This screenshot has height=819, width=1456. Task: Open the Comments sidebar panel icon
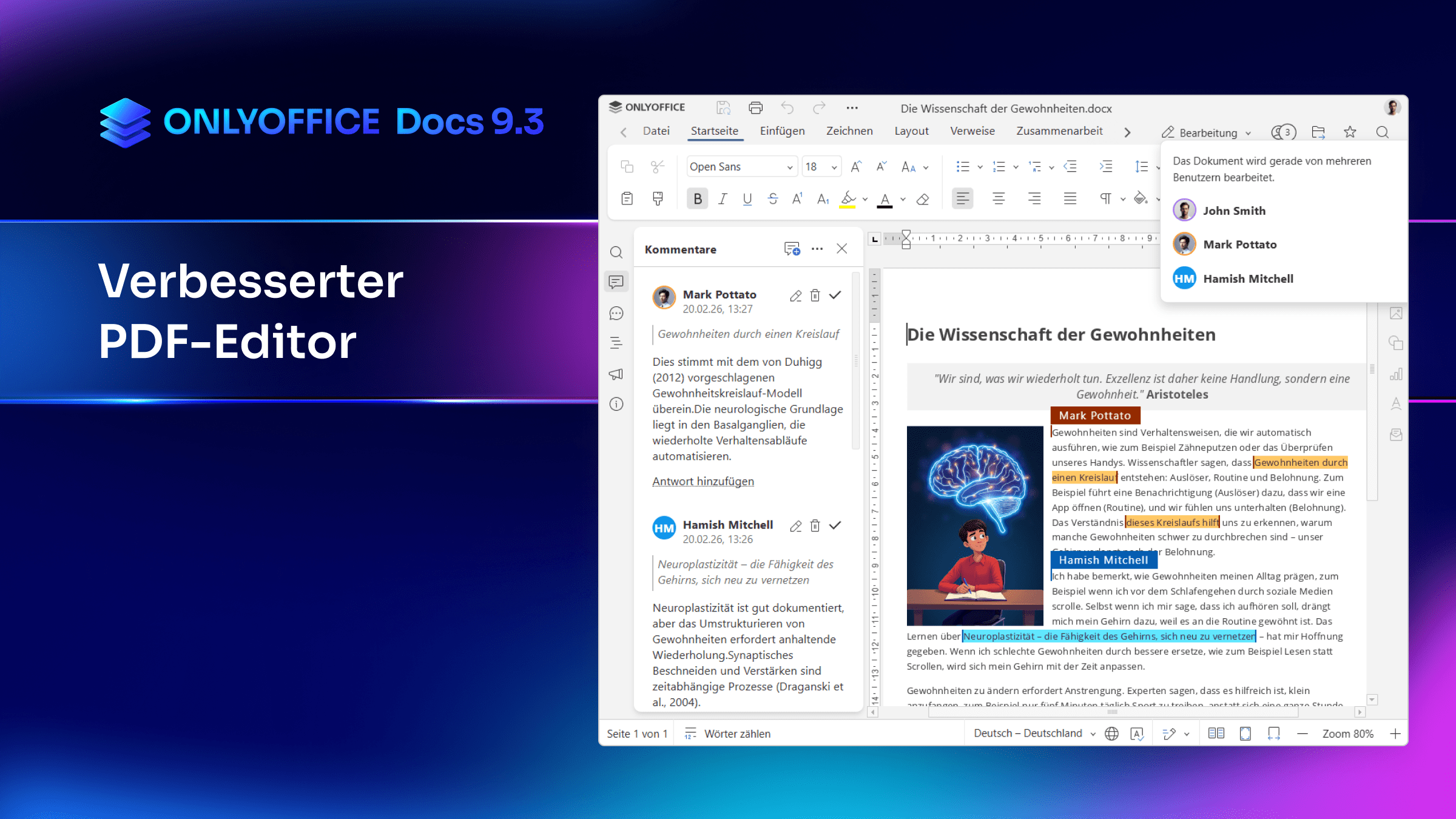[x=616, y=282]
